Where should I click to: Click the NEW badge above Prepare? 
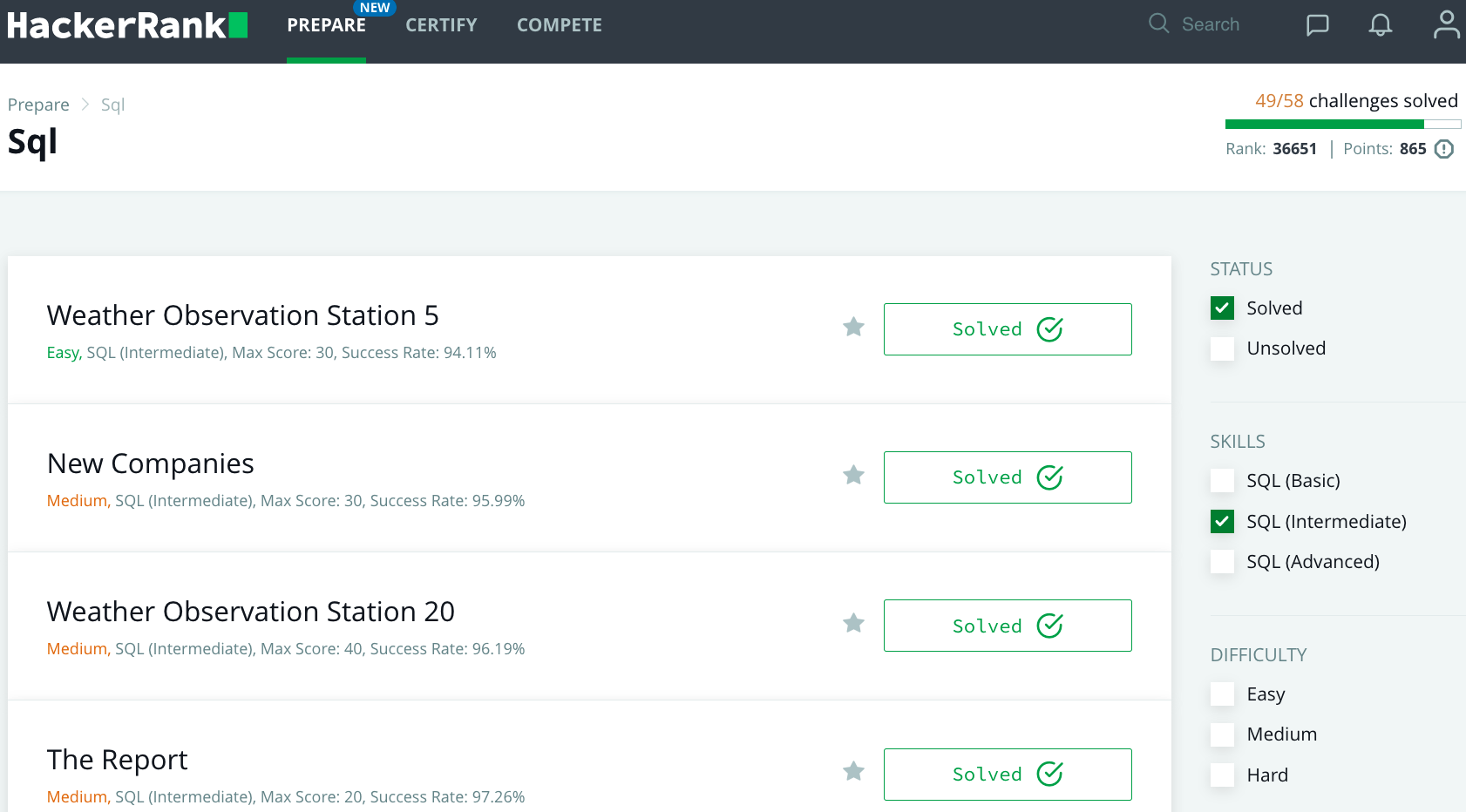click(x=375, y=8)
